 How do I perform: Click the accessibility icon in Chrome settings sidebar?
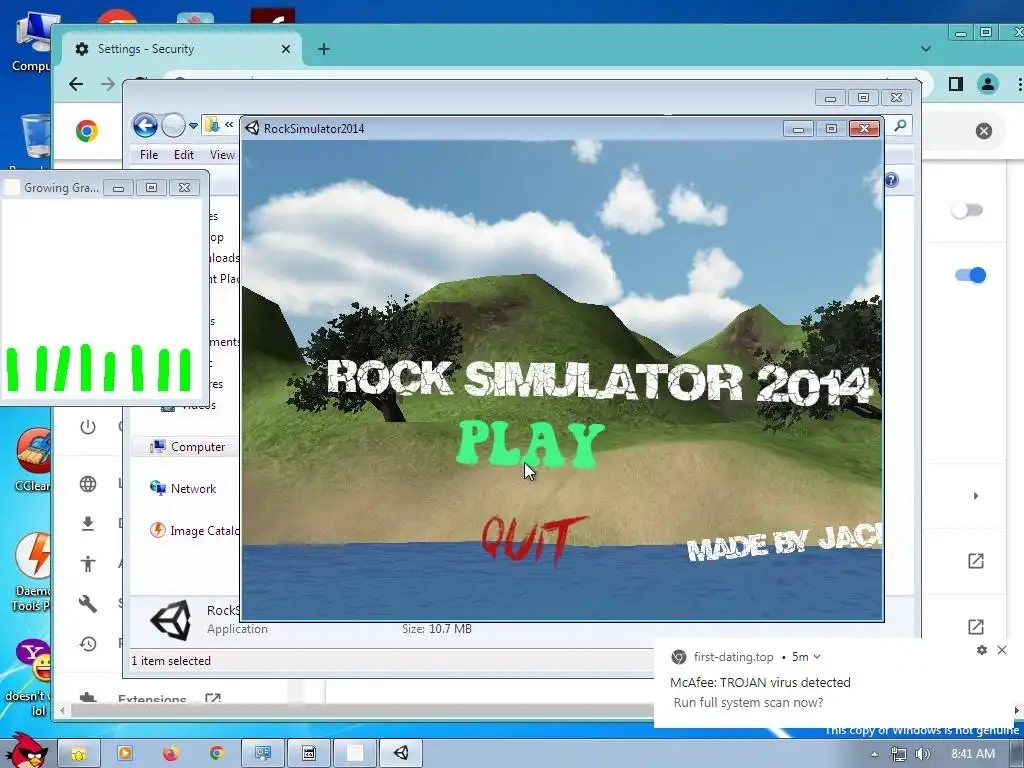pyautogui.click(x=88, y=564)
